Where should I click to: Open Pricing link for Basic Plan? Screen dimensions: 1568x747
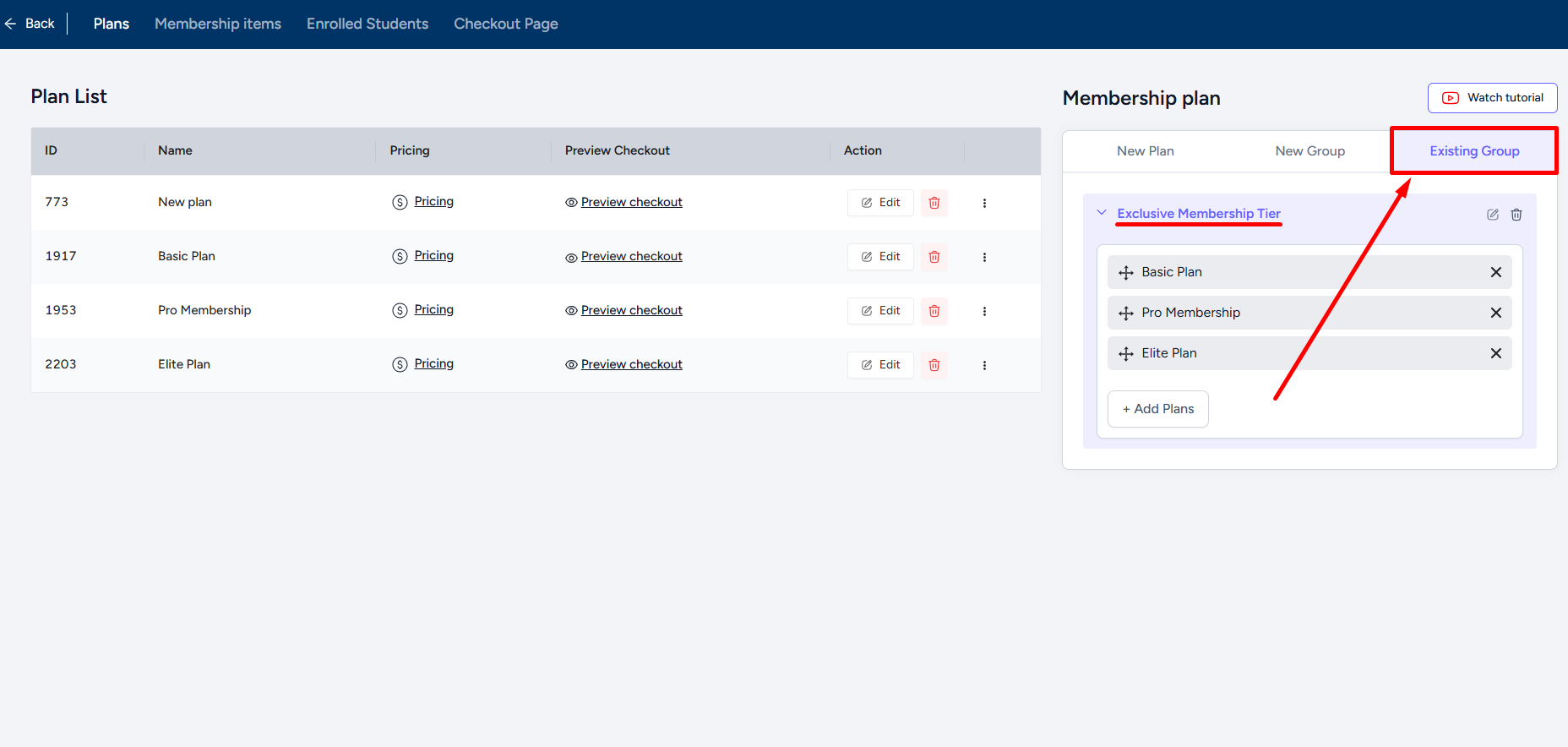[433, 255]
